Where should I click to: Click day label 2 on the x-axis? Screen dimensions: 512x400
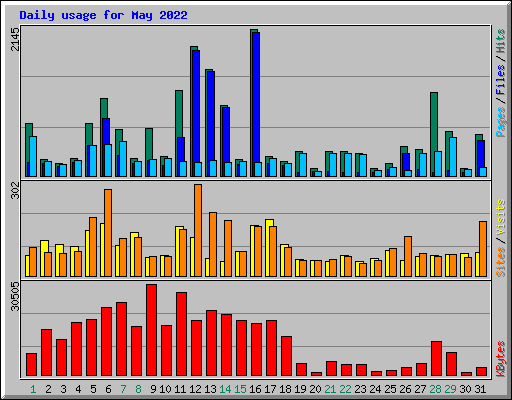tap(48, 389)
